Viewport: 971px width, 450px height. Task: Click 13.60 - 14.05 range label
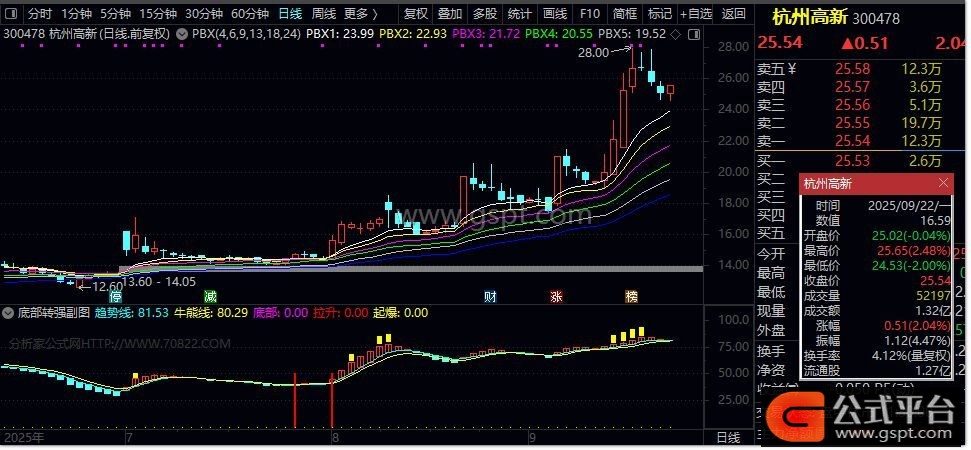(x=159, y=282)
